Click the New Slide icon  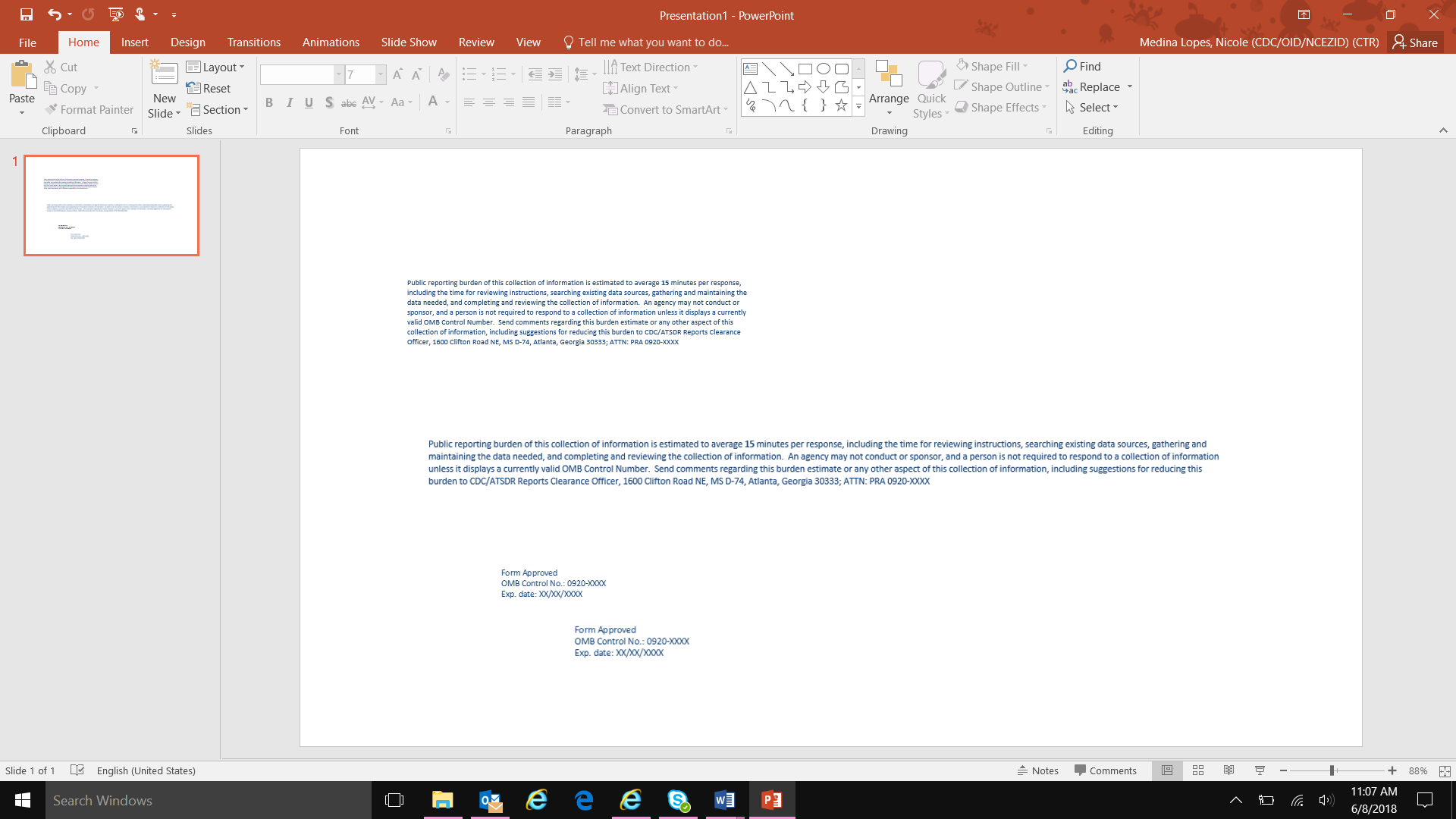[x=164, y=74]
